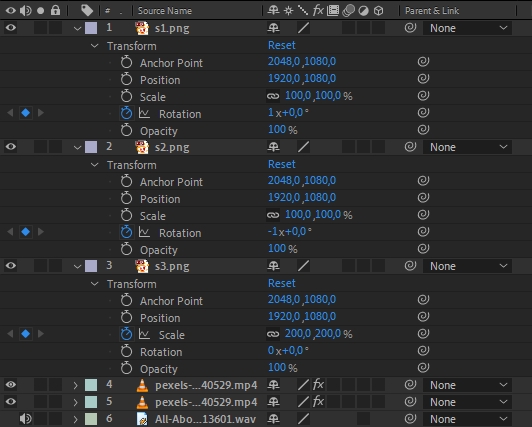Image resolution: width=532 pixels, height=427 pixels.
Task: Enable Anchor Point stopwatch for s1.png
Action: [127, 62]
